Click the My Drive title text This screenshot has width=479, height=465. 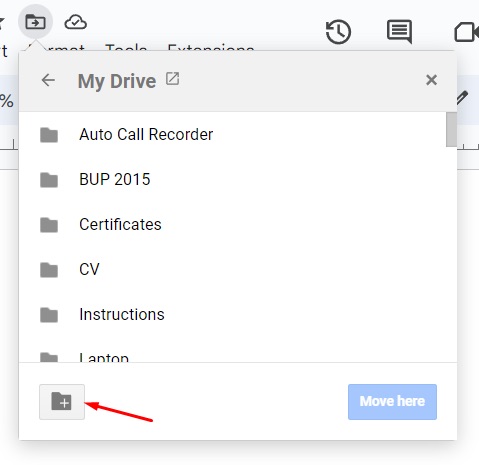pos(117,81)
